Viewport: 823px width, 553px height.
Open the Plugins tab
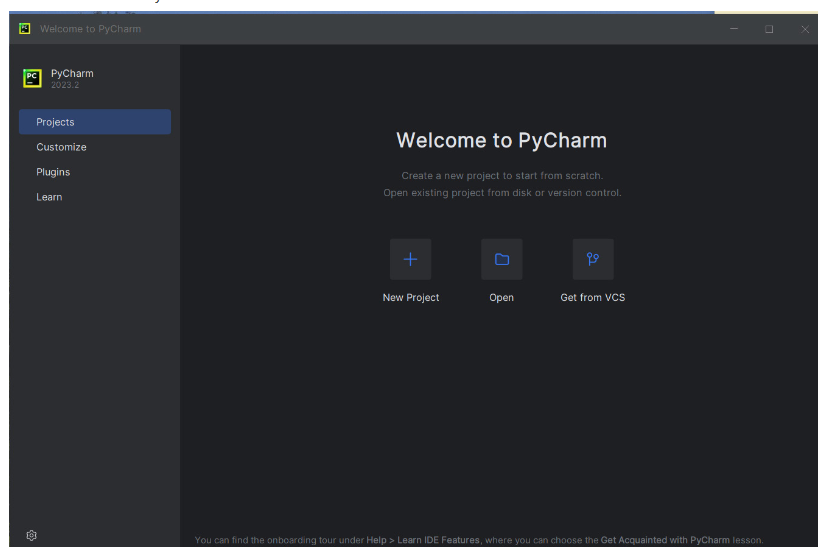tap(53, 172)
